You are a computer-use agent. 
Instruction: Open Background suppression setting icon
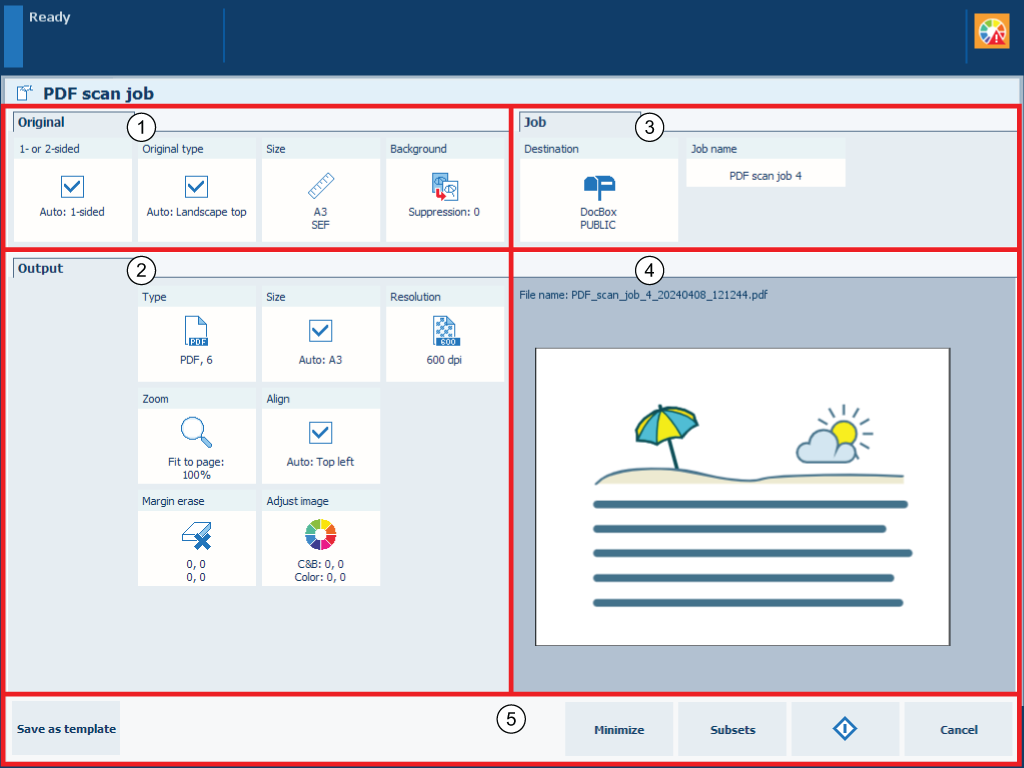(444, 187)
